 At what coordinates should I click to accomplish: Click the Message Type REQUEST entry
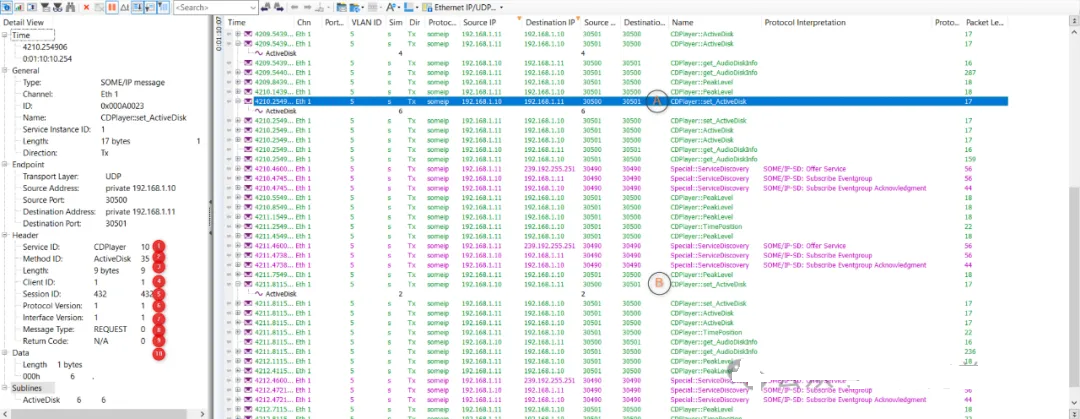point(84,329)
